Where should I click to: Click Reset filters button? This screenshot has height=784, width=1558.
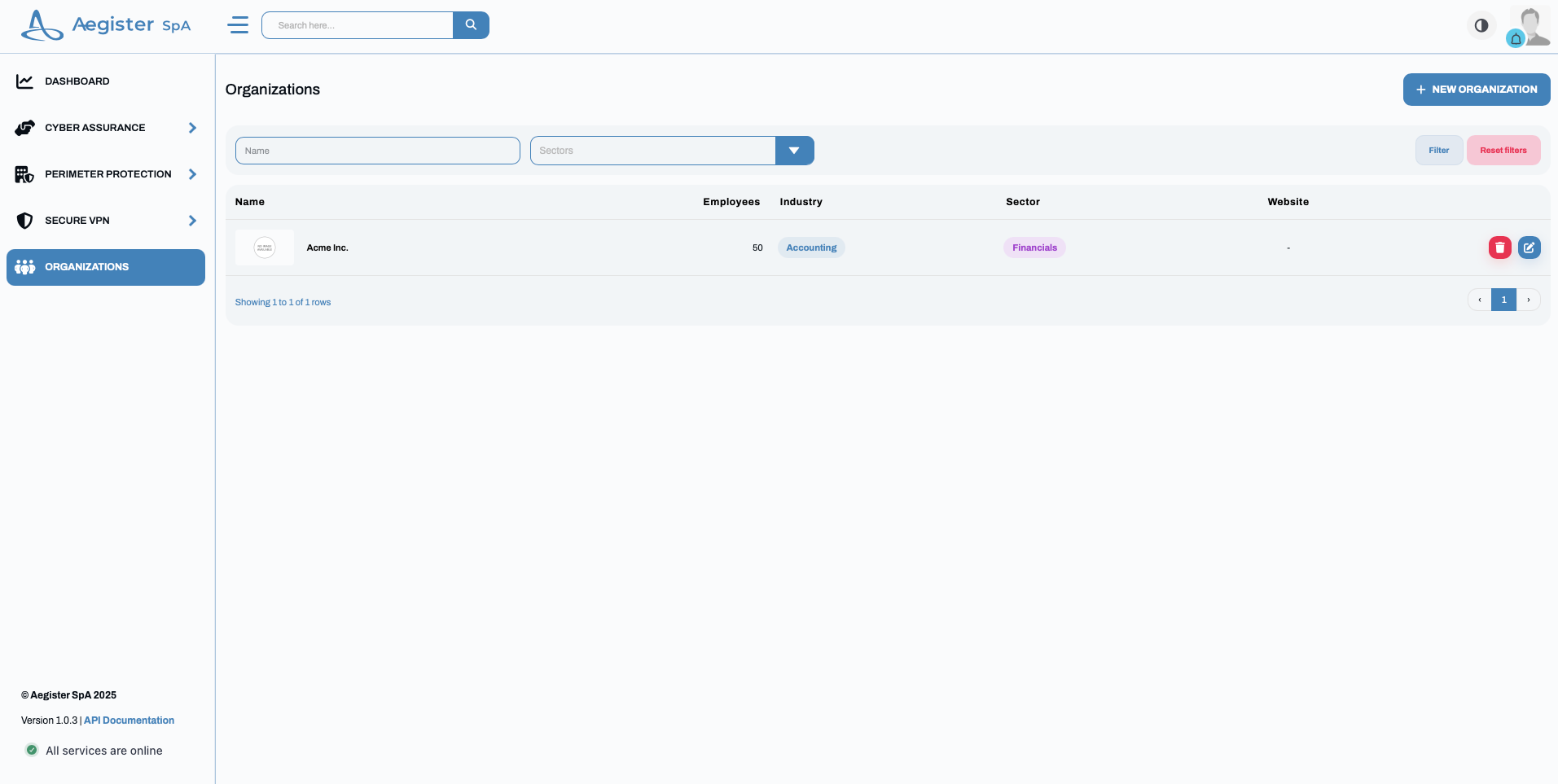pyautogui.click(x=1503, y=151)
